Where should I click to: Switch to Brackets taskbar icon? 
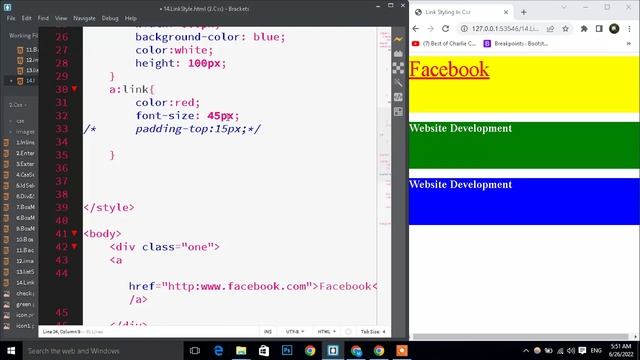coord(333,351)
